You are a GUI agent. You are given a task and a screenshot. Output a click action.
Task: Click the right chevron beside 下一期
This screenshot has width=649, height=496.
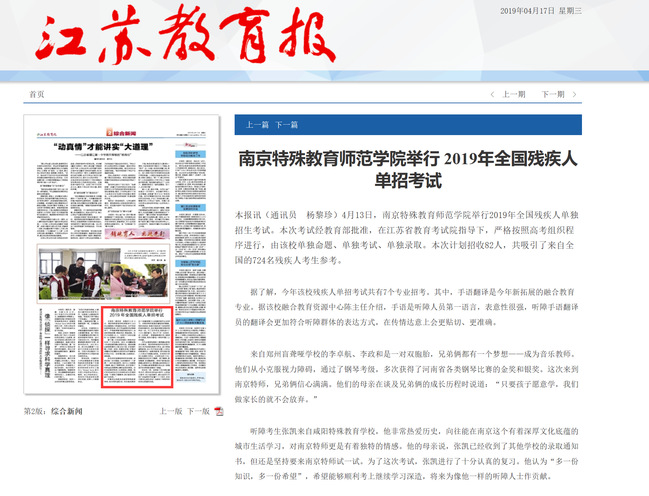(574, 94)
